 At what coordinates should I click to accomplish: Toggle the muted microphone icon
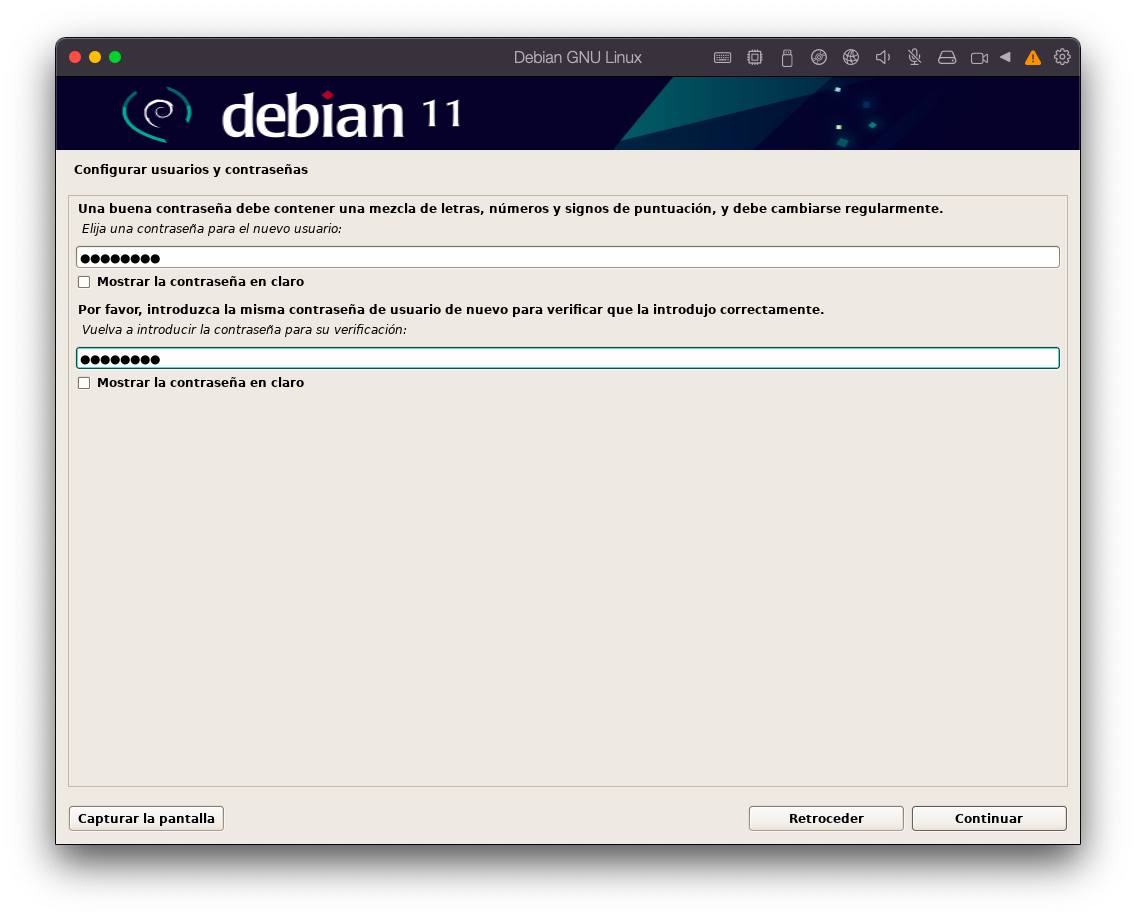pos(914,58)
